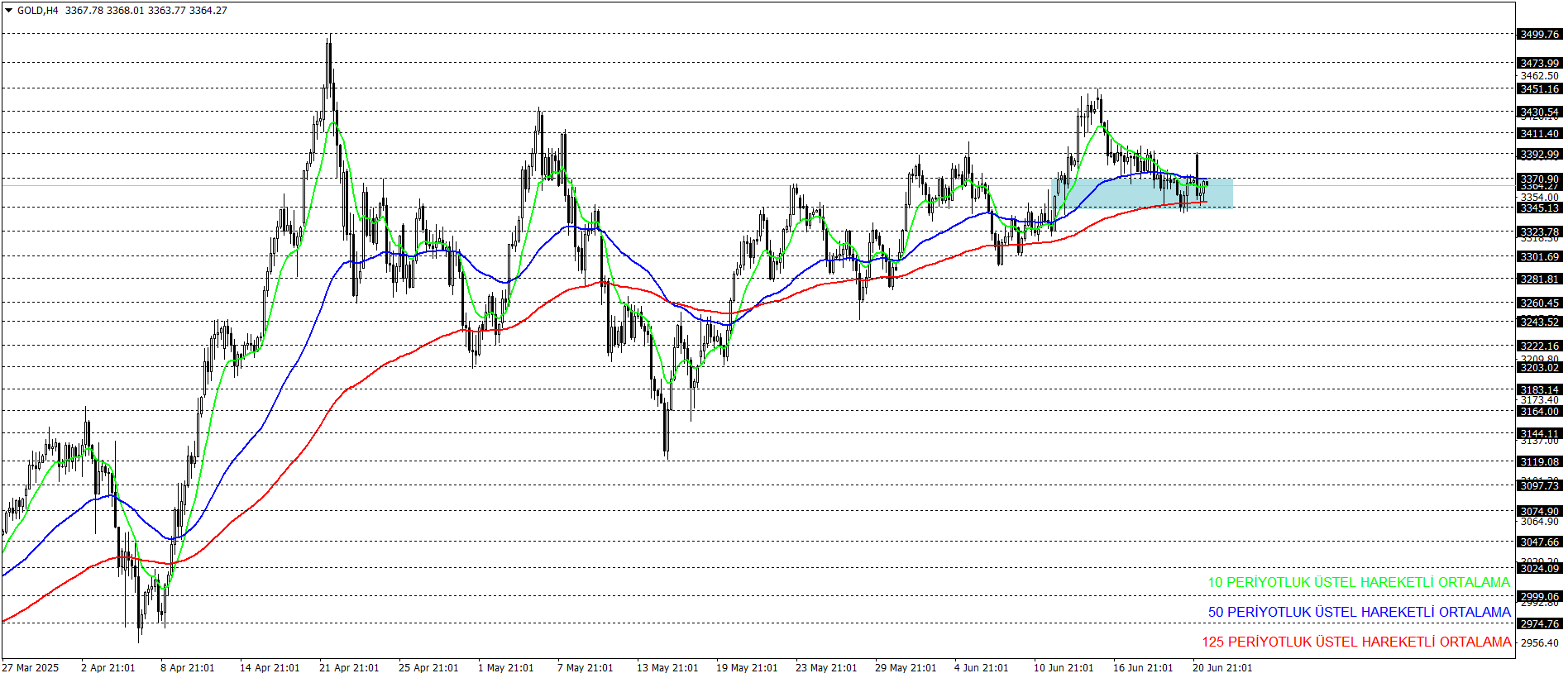Click the 10 Jun 21:01 time label
Image resolution: width=1568 pixels, height=678 pixels.
[x=1063, y=667]
